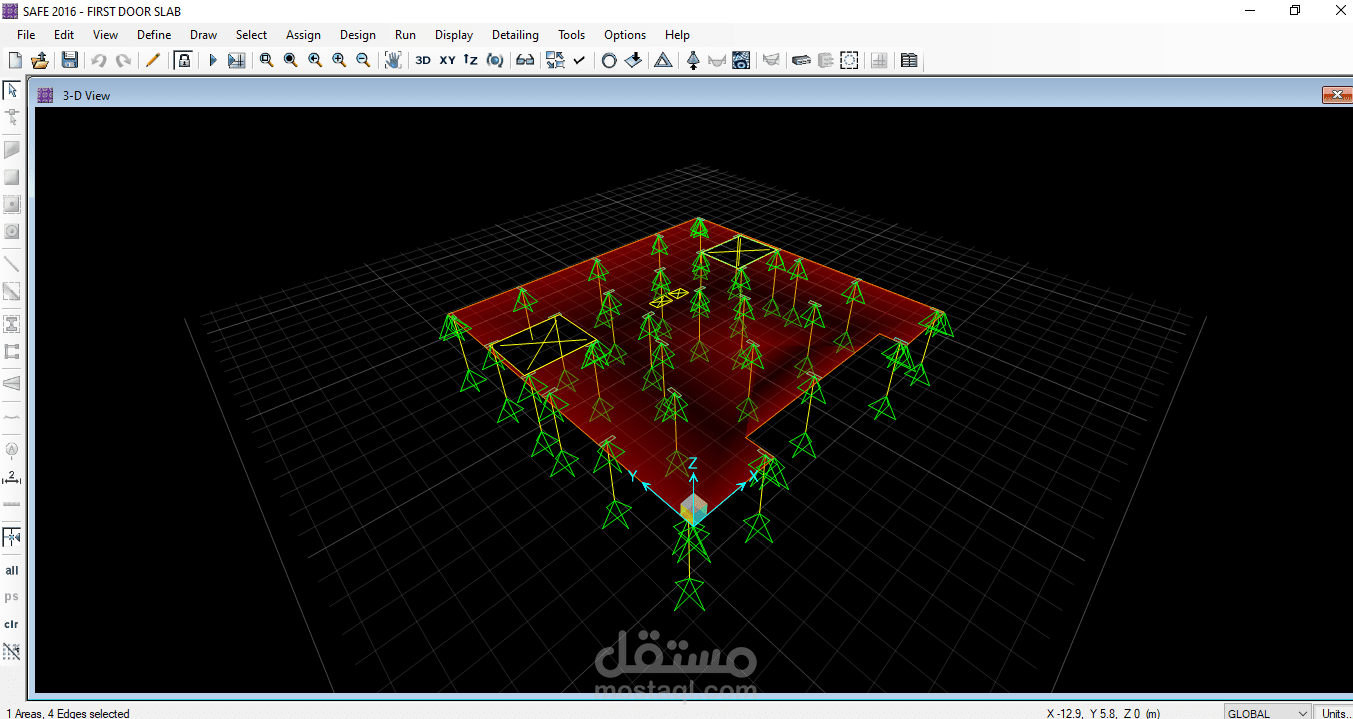Click the 3-D View window title

coord(87,96)
